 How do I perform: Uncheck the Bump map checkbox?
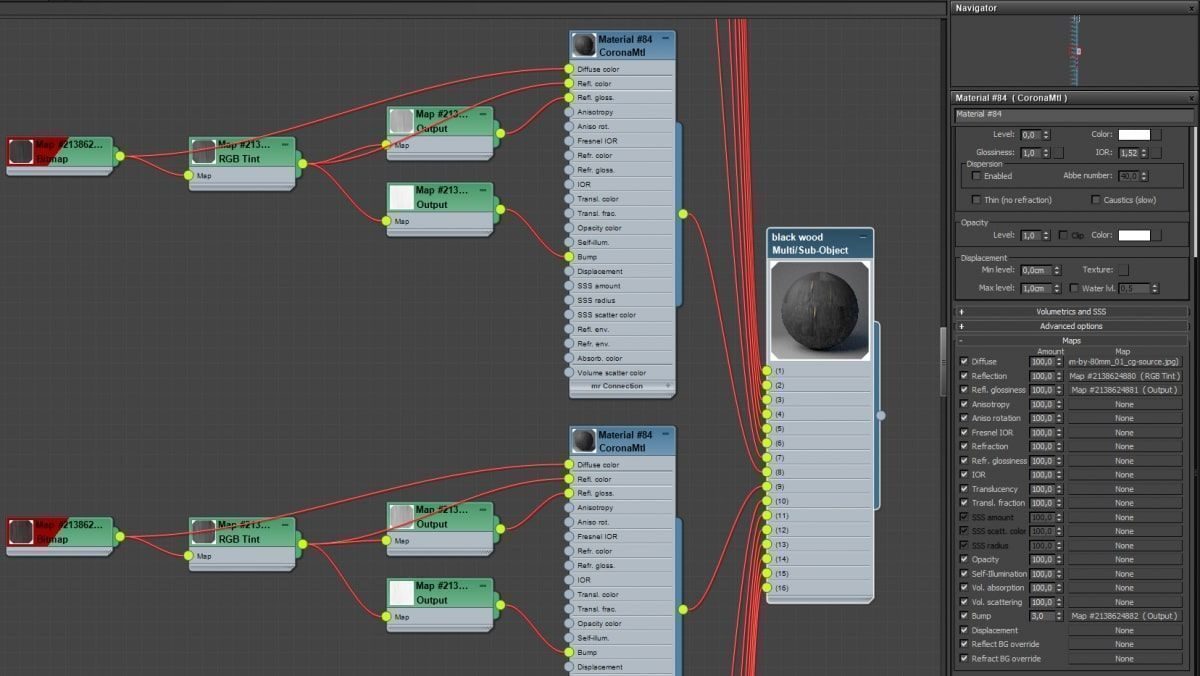click(963, 616)
